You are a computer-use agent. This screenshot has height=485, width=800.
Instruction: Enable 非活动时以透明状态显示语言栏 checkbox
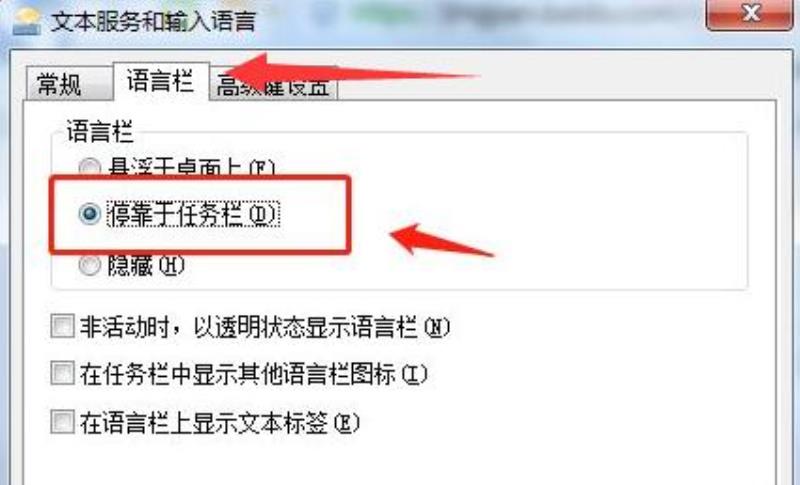(x=62, y=326)
